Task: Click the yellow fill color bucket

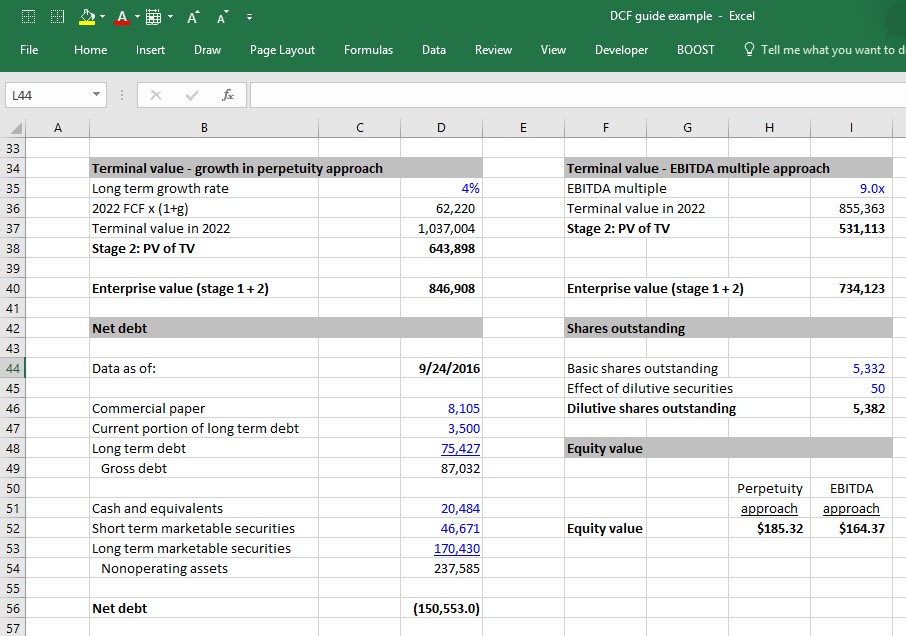Action: click(87, 17)
